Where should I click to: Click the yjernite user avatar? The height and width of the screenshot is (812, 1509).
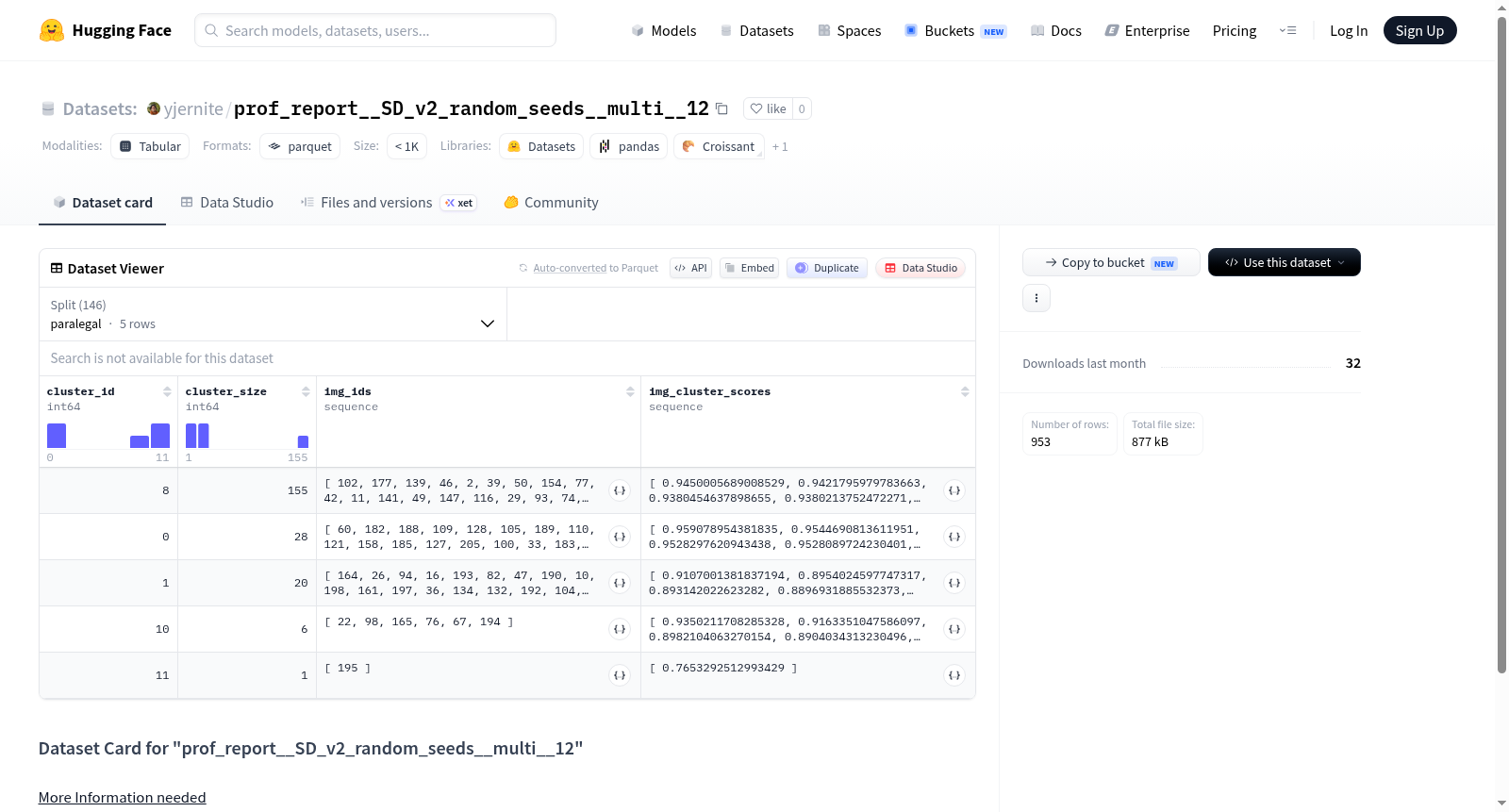tap(154, 108)
